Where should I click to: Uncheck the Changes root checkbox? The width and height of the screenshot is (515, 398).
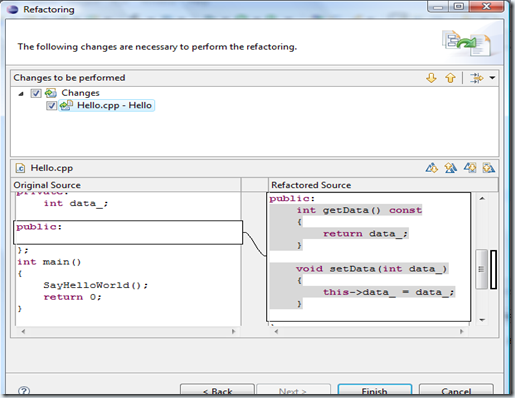(x=36, y=93)
